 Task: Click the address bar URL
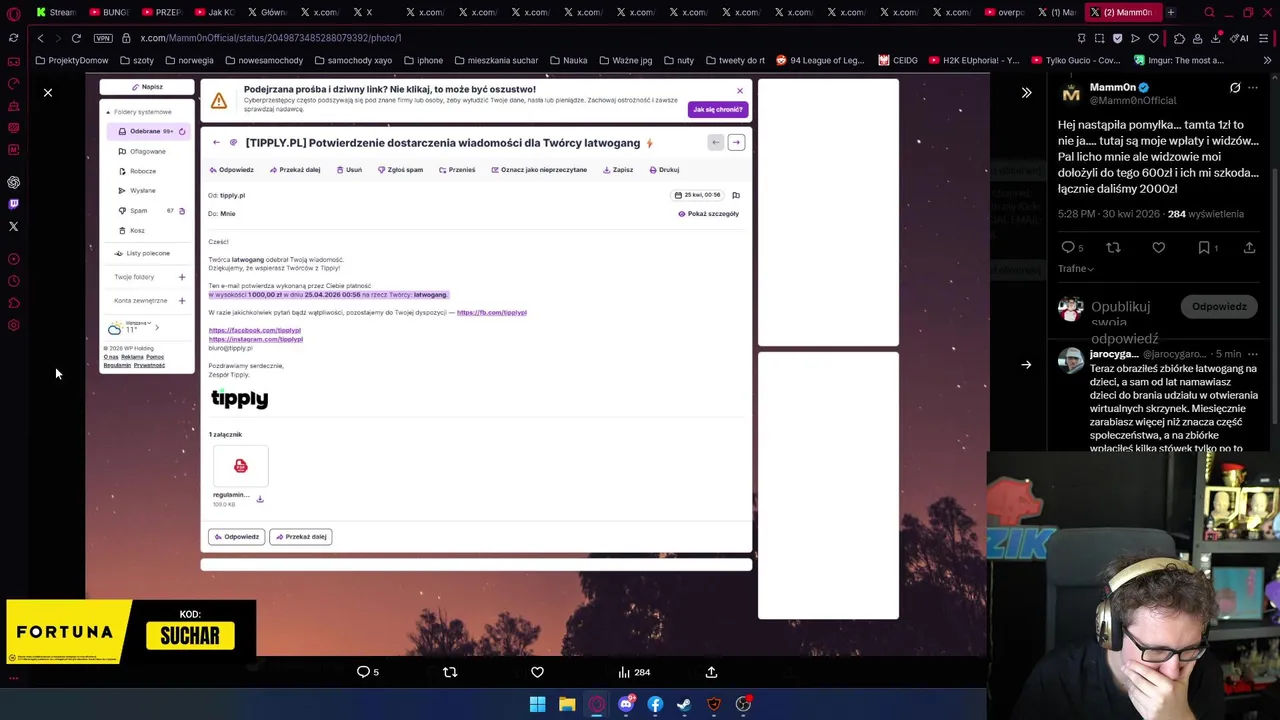[x=270, y=38]
